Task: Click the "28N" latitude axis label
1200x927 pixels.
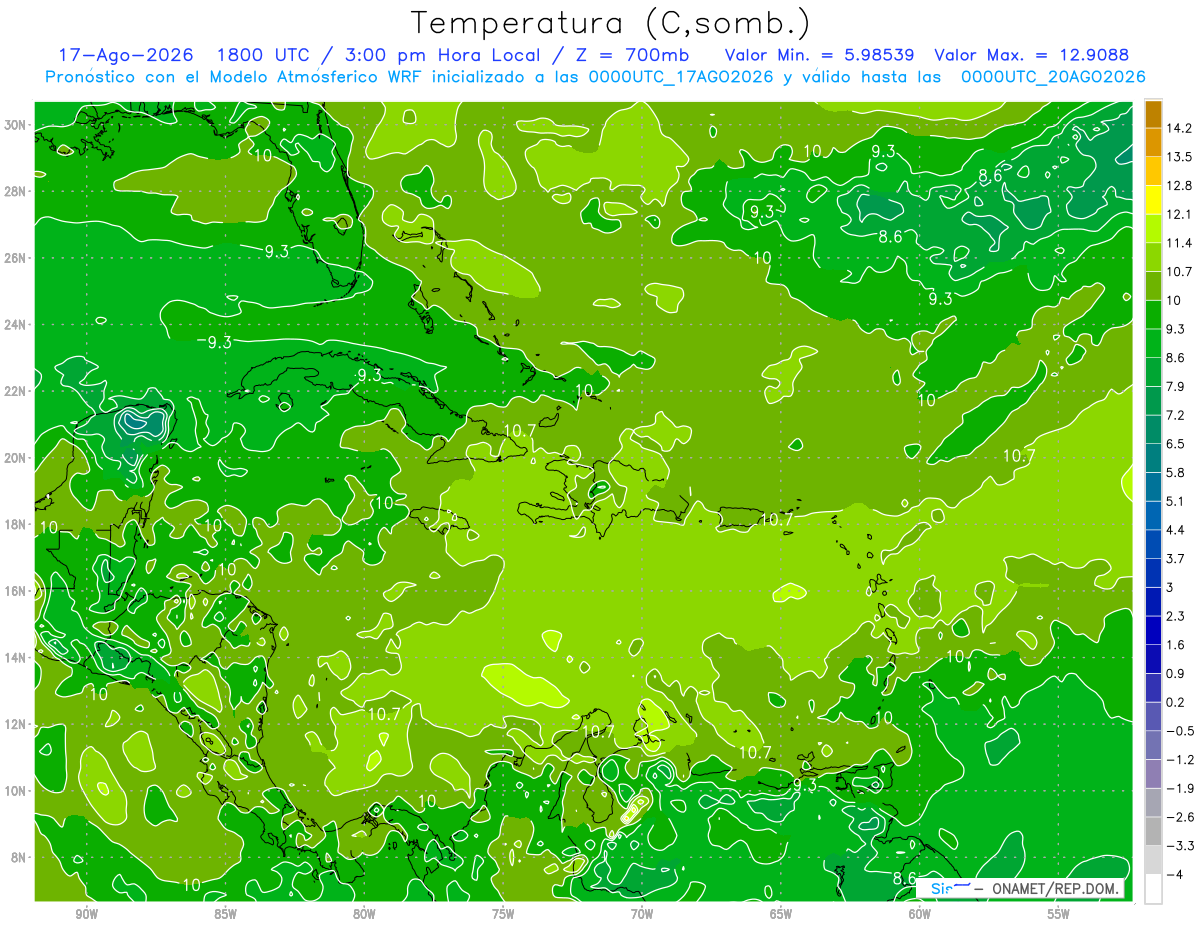Action: point(17,191)
